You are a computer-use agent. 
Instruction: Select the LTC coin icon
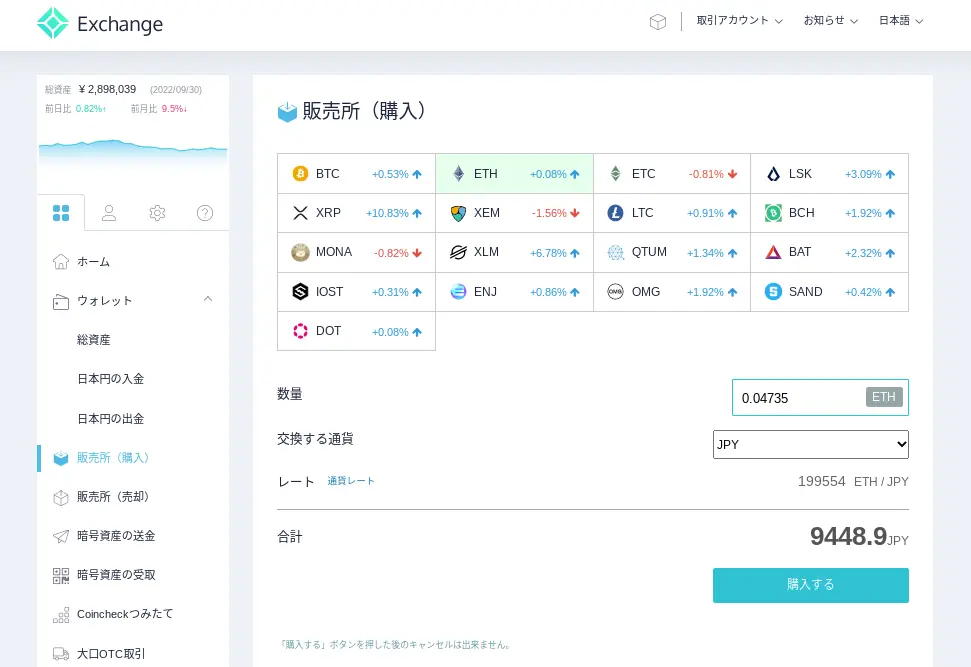point(616,213)
